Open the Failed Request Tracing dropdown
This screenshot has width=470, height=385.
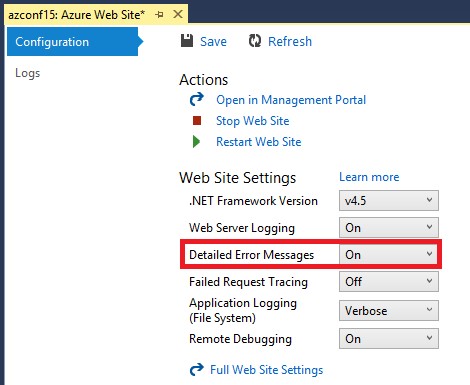[x=389, y=282]
